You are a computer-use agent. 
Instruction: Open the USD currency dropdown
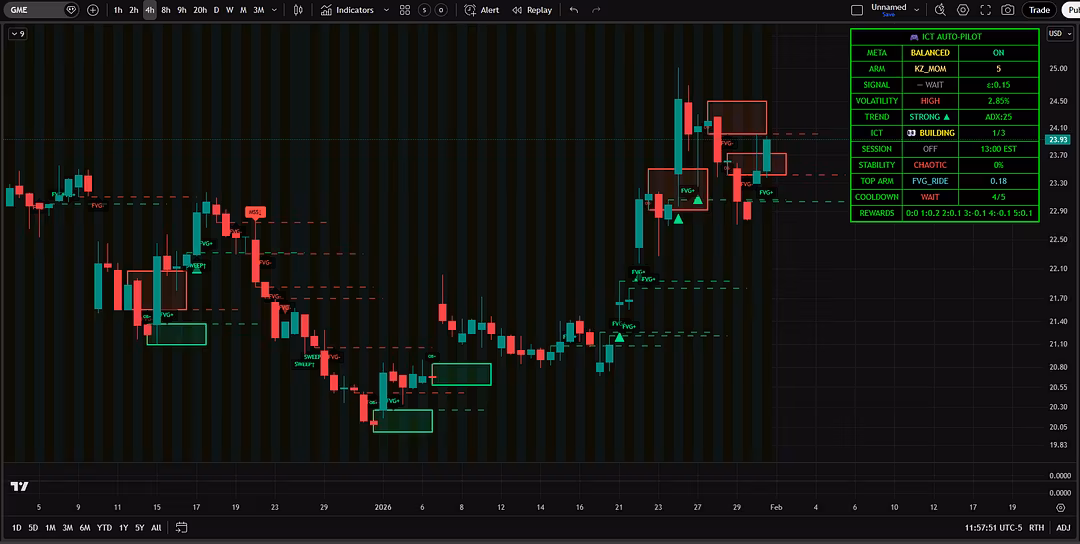pyautogui.click(x=1058, y=33)
